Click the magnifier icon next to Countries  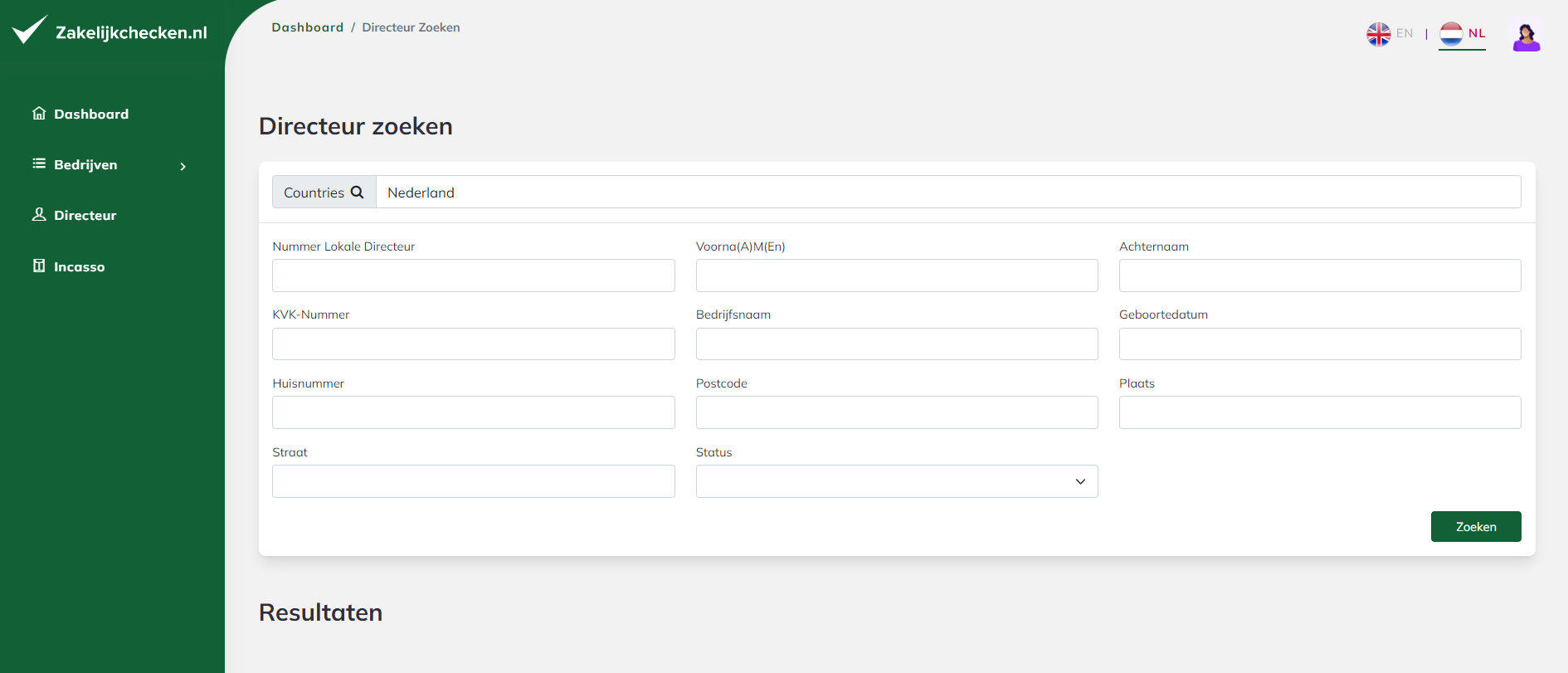point(358,192)
